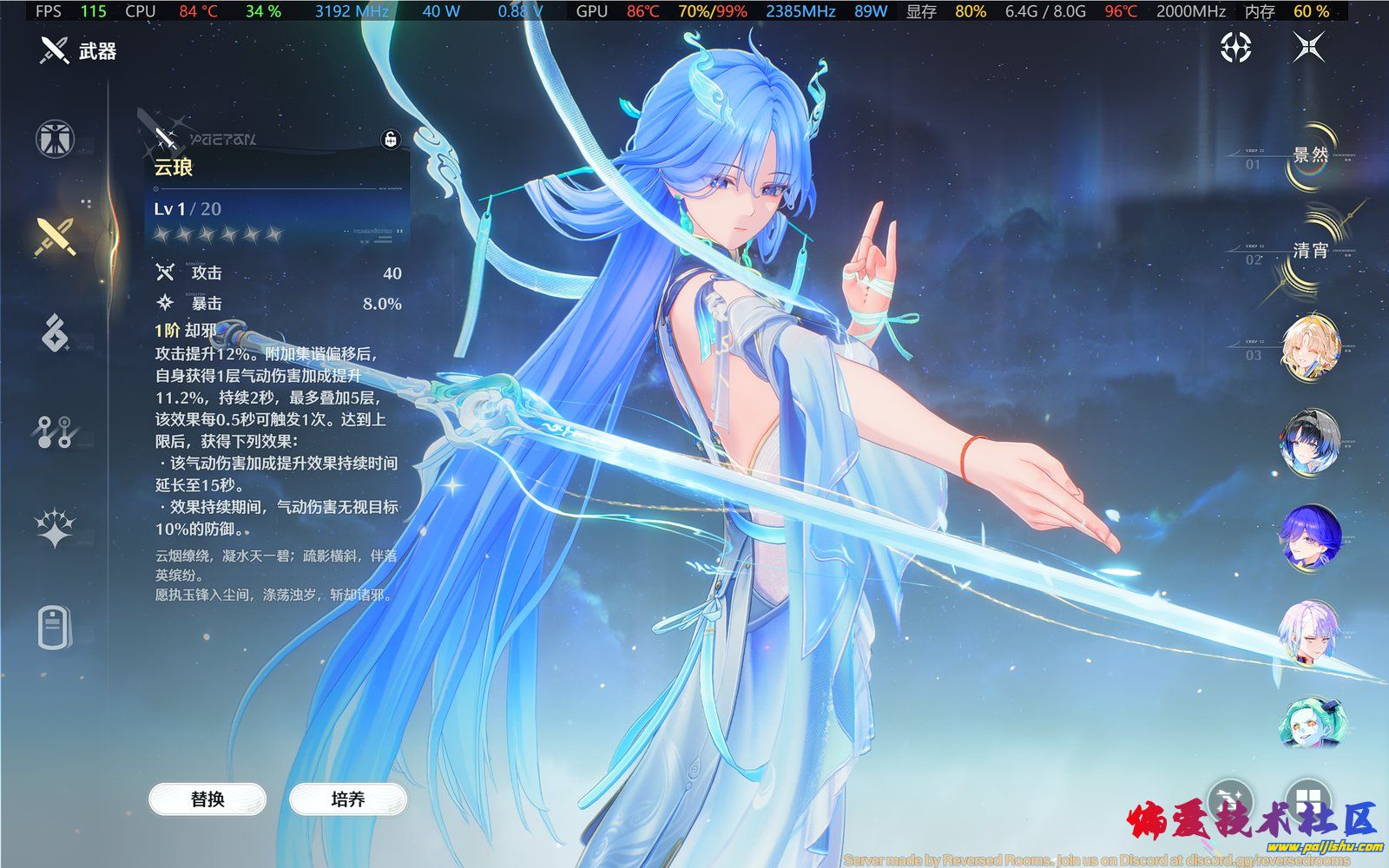Switch to character 清宵 in slot 02
The width and height of the screenshot is (1389, 868).
pos(1310,252)
